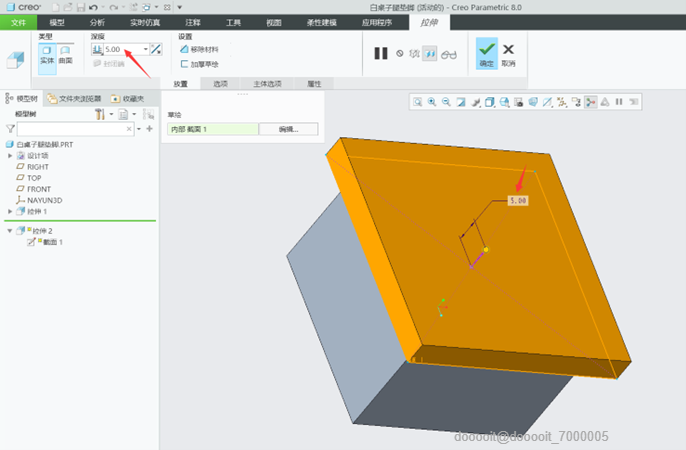Select 实体 solid extrude type

pyautogui.click(x=46, y=54)
